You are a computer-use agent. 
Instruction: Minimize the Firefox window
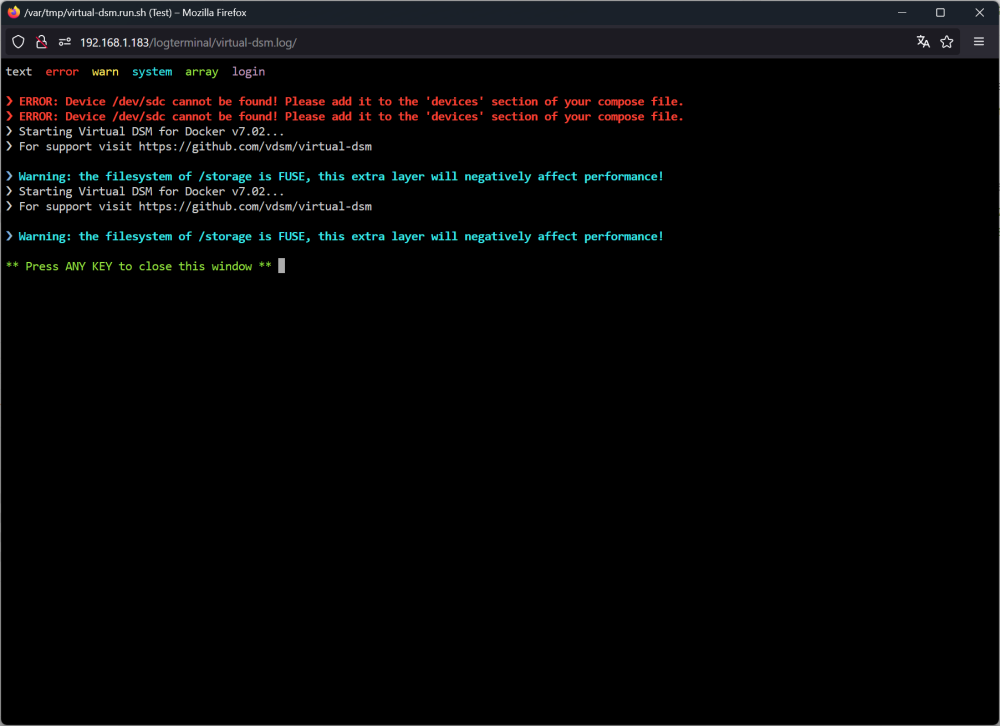click(x=902, y=12)
